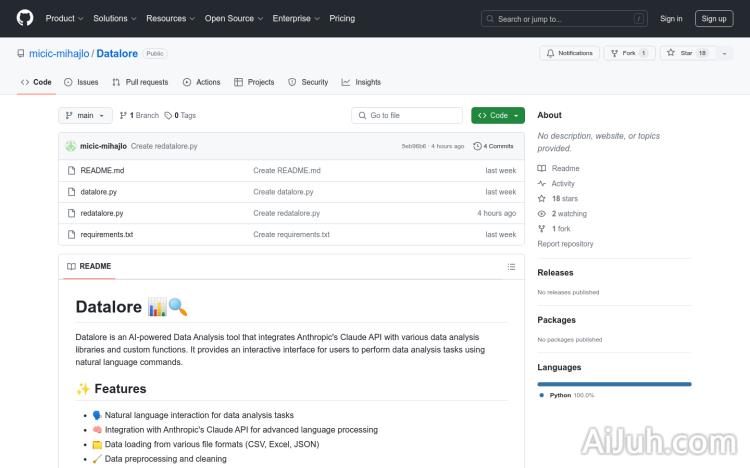
Task: Click the micic-mihajlo avatar in commit row
Action: click(71, 146)
